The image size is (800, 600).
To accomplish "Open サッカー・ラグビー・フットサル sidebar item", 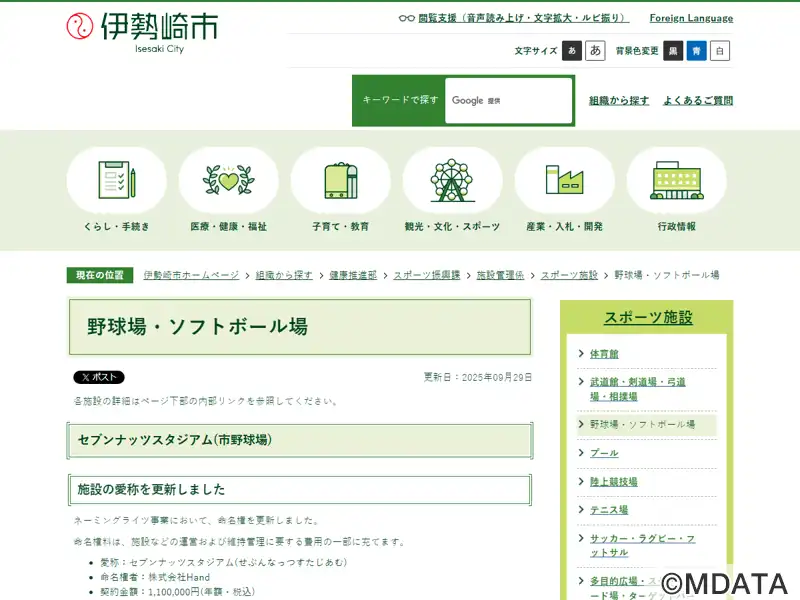I will coord(642,545).
